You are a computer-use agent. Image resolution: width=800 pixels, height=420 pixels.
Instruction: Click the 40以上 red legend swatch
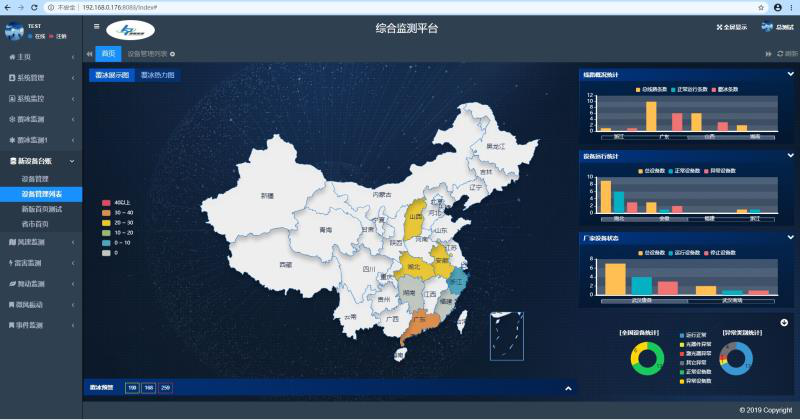pos(106,203)
